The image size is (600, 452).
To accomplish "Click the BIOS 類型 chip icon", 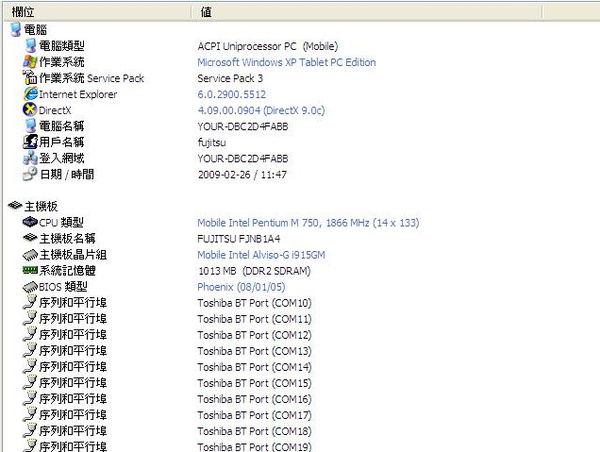I will point(30,287).
